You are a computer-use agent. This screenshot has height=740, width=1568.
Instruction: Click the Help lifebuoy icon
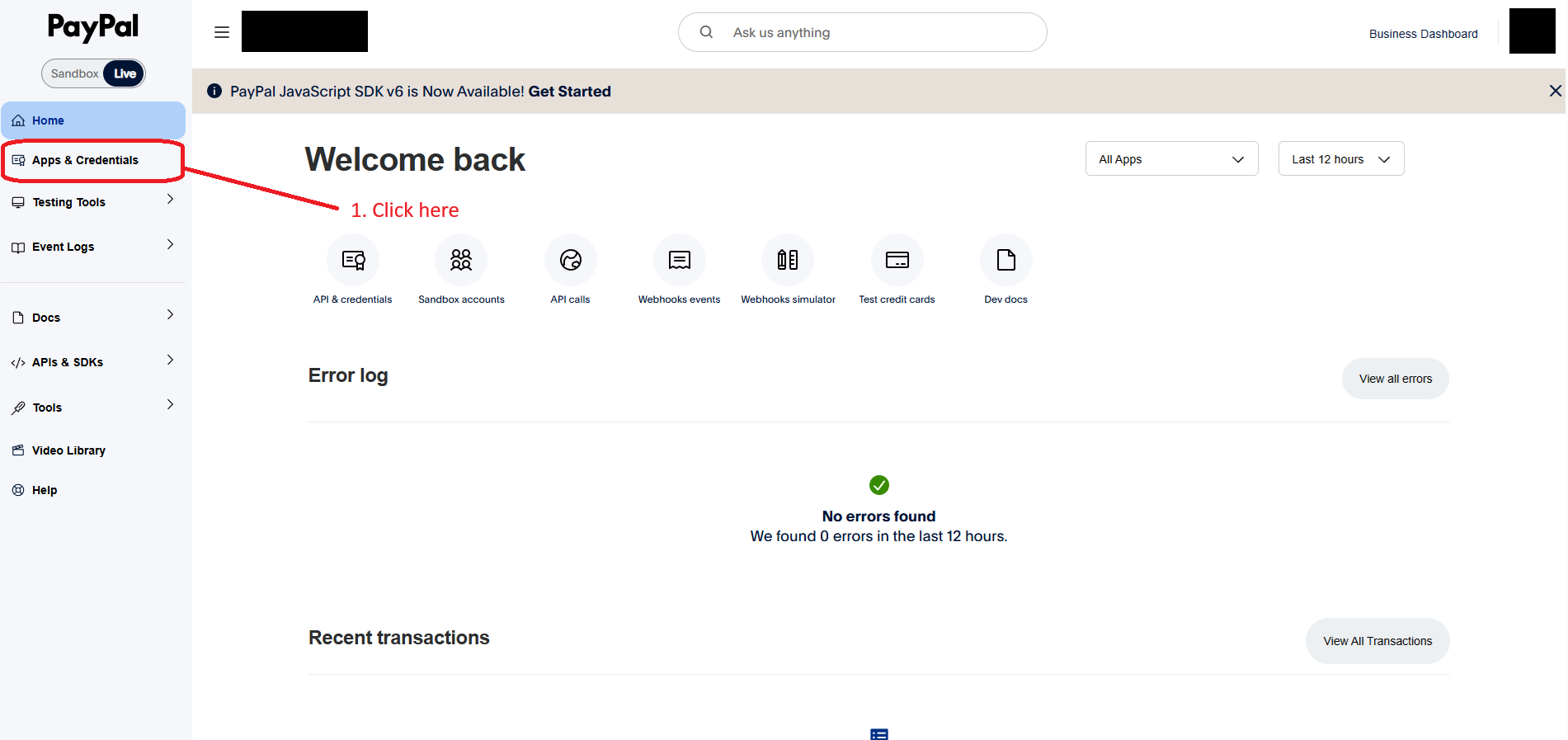point(18,490)
